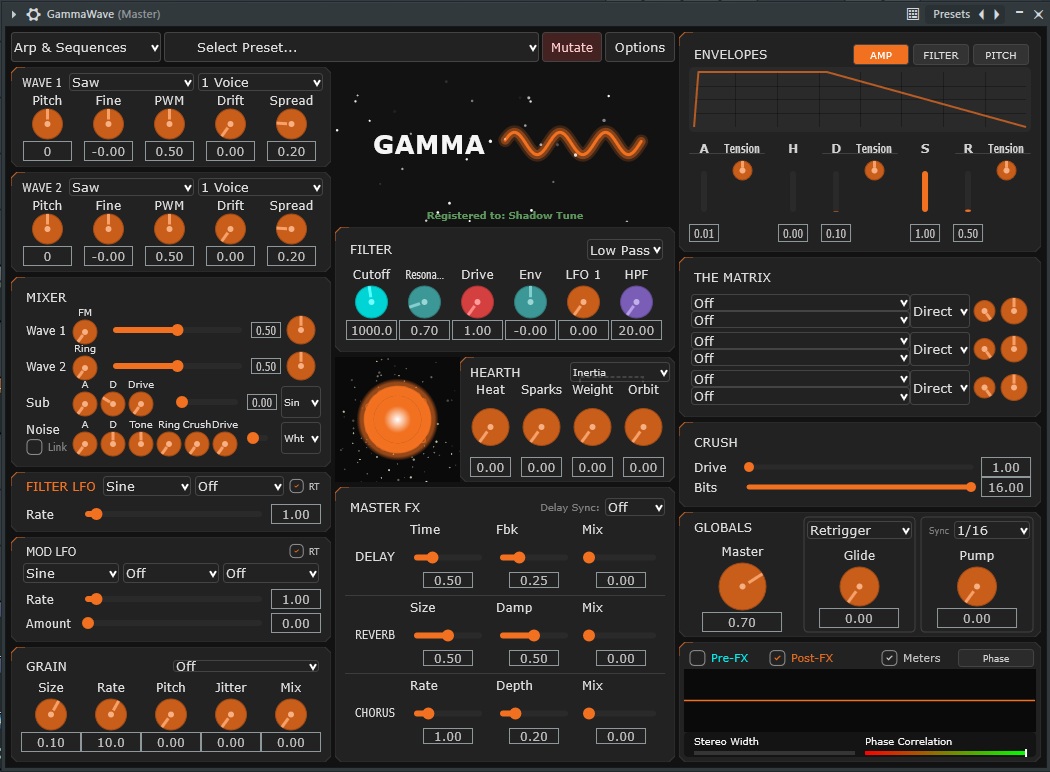The width and height of the screenshot is (1050, 772).
Task: Expand the plugin wrapper arrow
Action: pyautogui.click(x=13, y=14)
